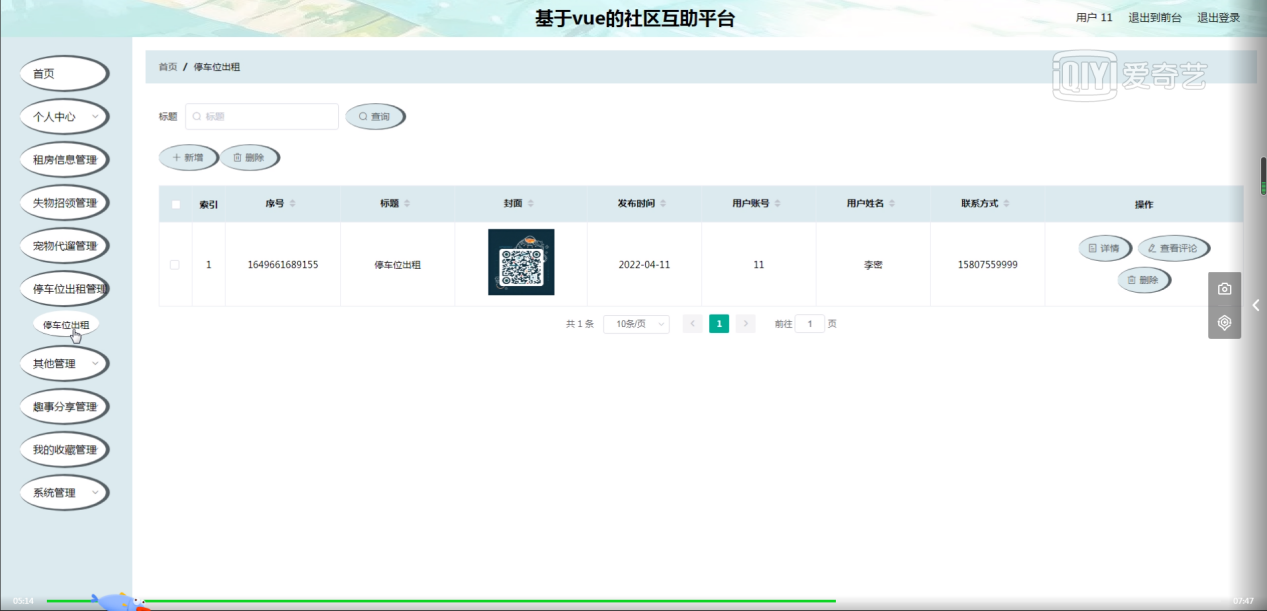Click the phone number 15807559999 cell
This screenshot has height=611, width=1267.
tap(987, 265)
